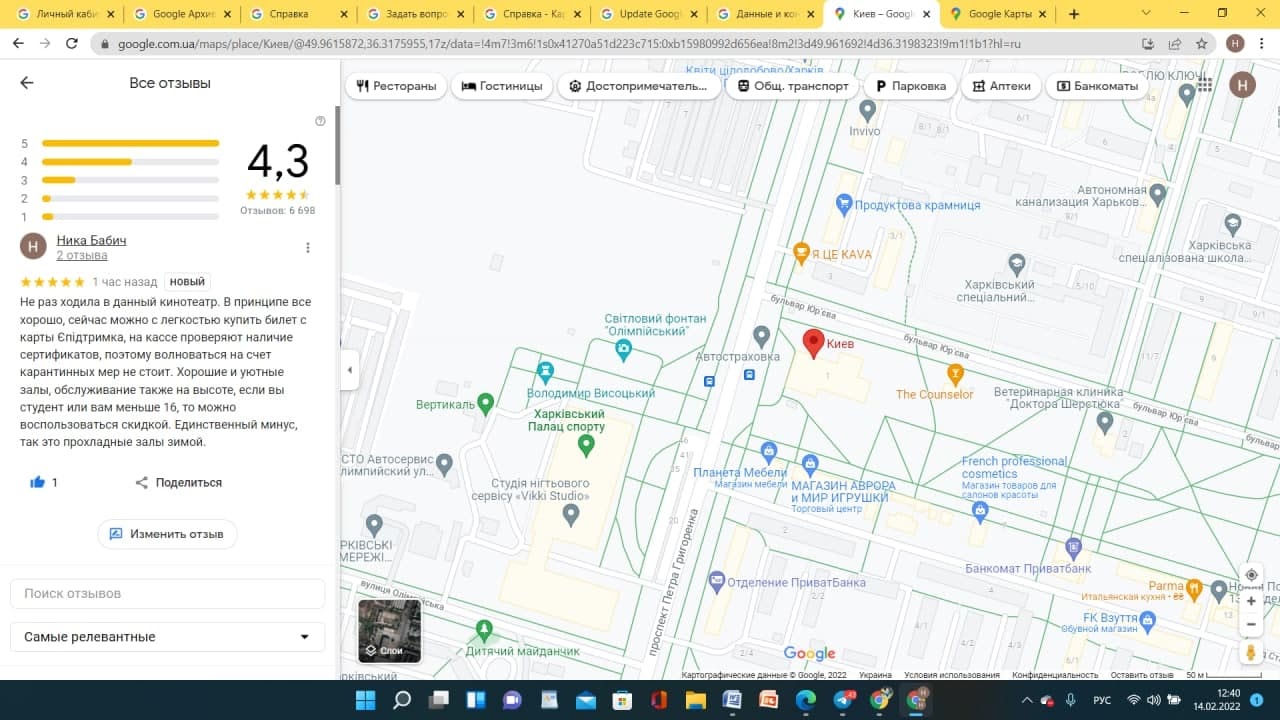The image size is (1280, 720).
Task: Select the Парковка filter chip
Action: (910, 86)
